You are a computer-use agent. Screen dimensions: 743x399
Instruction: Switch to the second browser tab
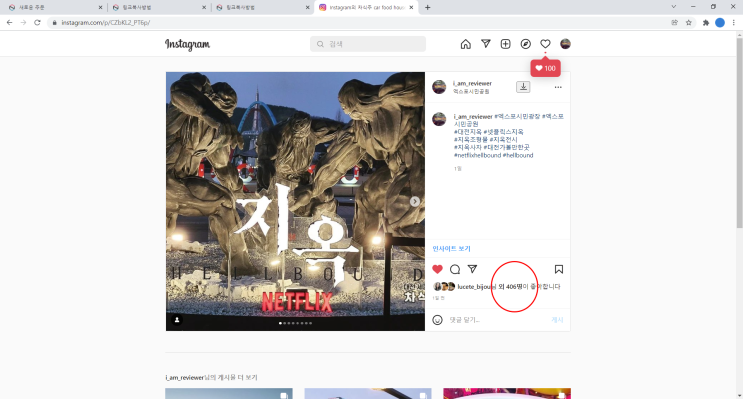point(159,8)
